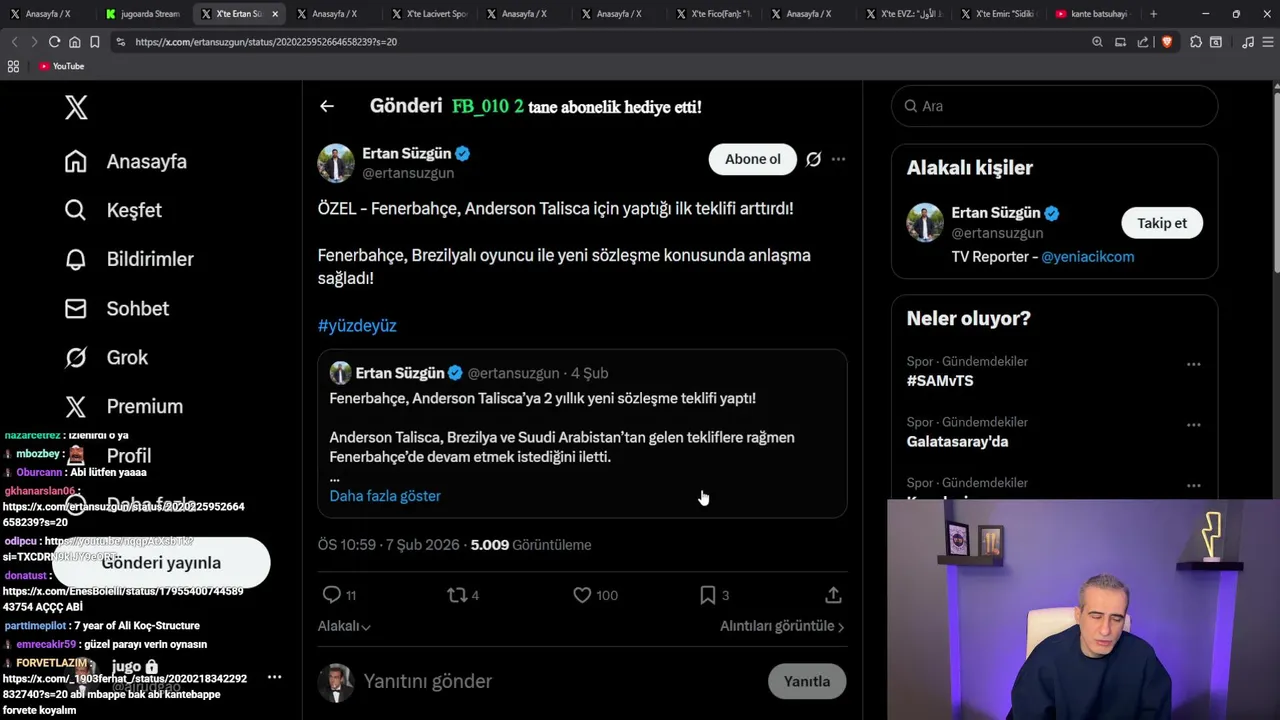This screenshot has width=1280, height=720.
Task: Open the @yeniacikcom link
Action: (x=1087, y=257)
